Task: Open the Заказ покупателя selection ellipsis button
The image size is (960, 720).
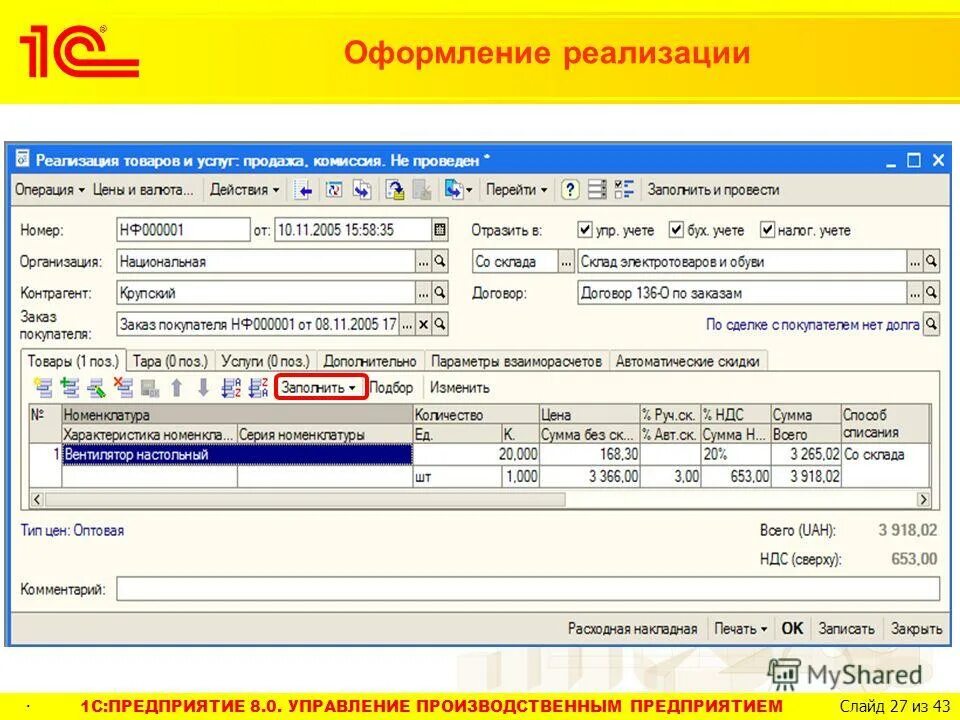Action: pos(407,324)
